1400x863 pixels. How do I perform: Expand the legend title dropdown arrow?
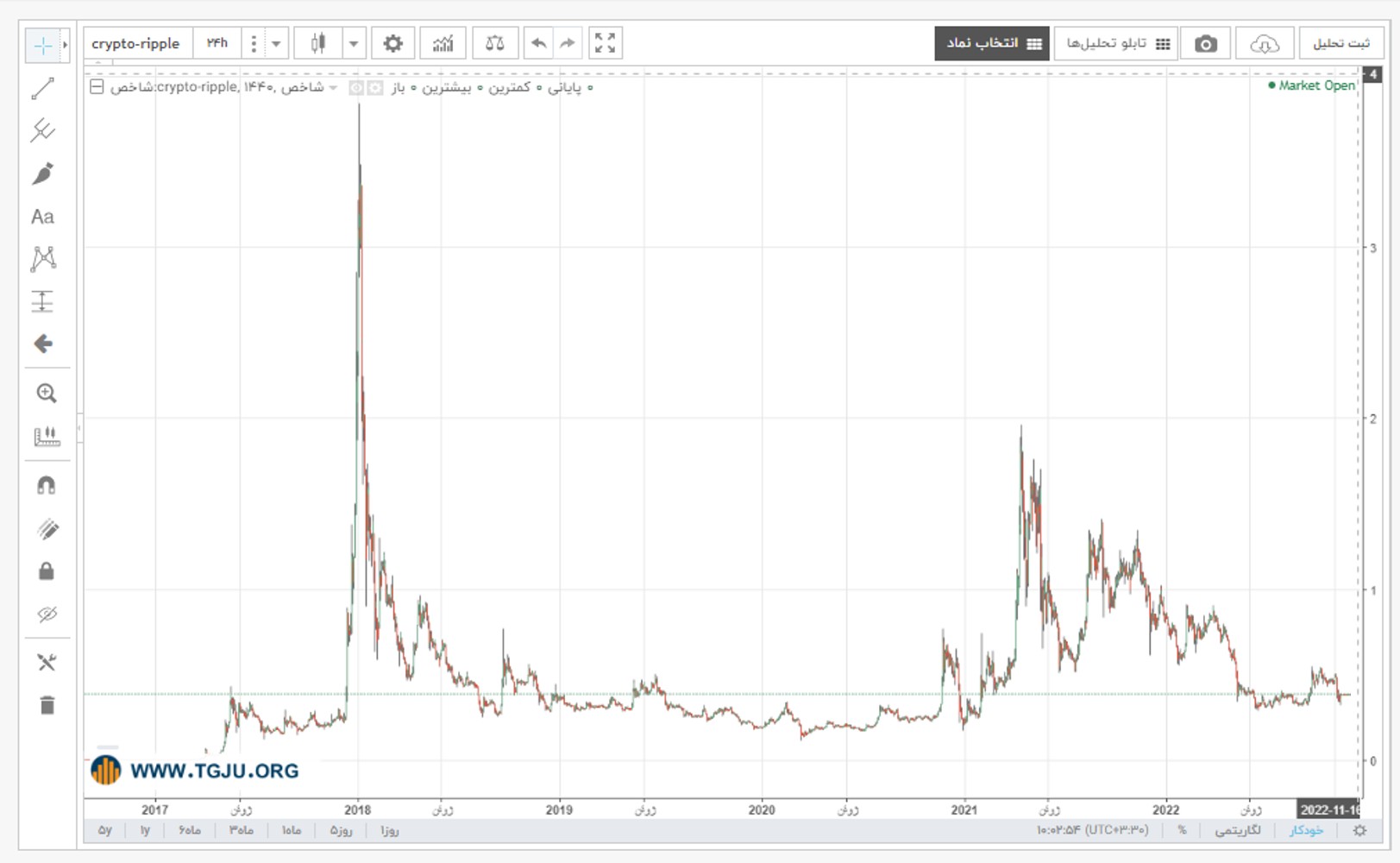334,88
